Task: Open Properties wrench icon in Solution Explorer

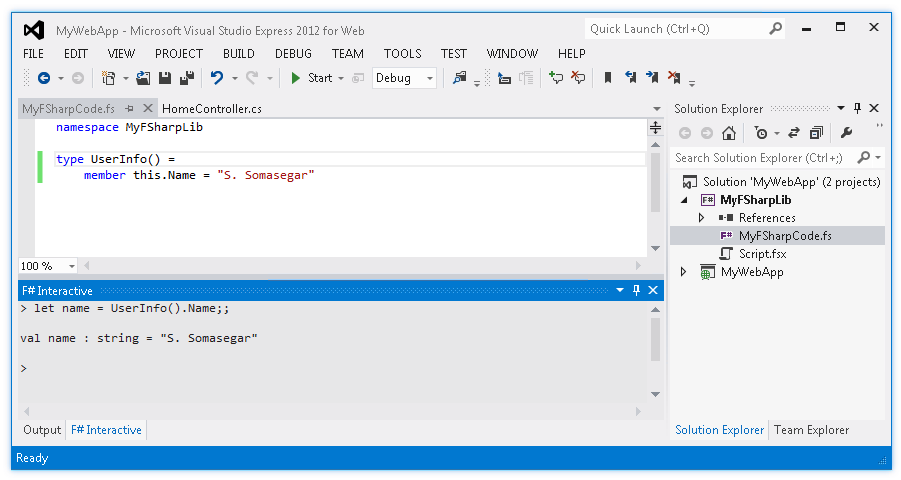Action: 846,133
